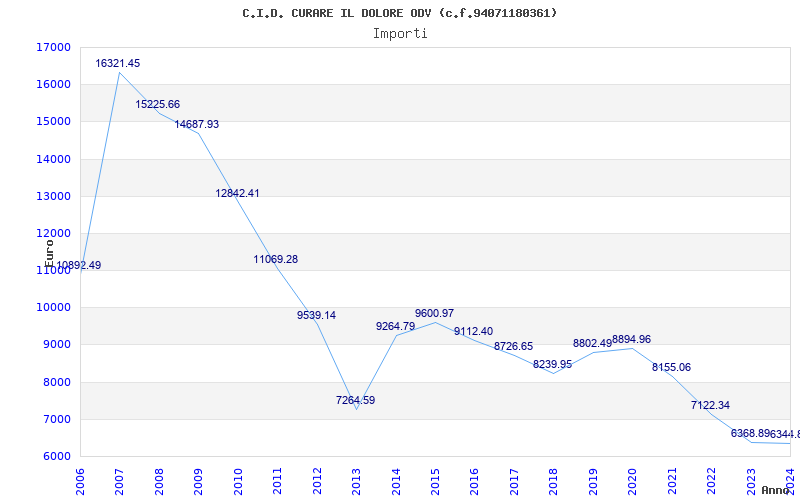This screenshot has height=500, width=800.
Task: Click the 6000 y-axis tick label
Action: tap(56, 457)
